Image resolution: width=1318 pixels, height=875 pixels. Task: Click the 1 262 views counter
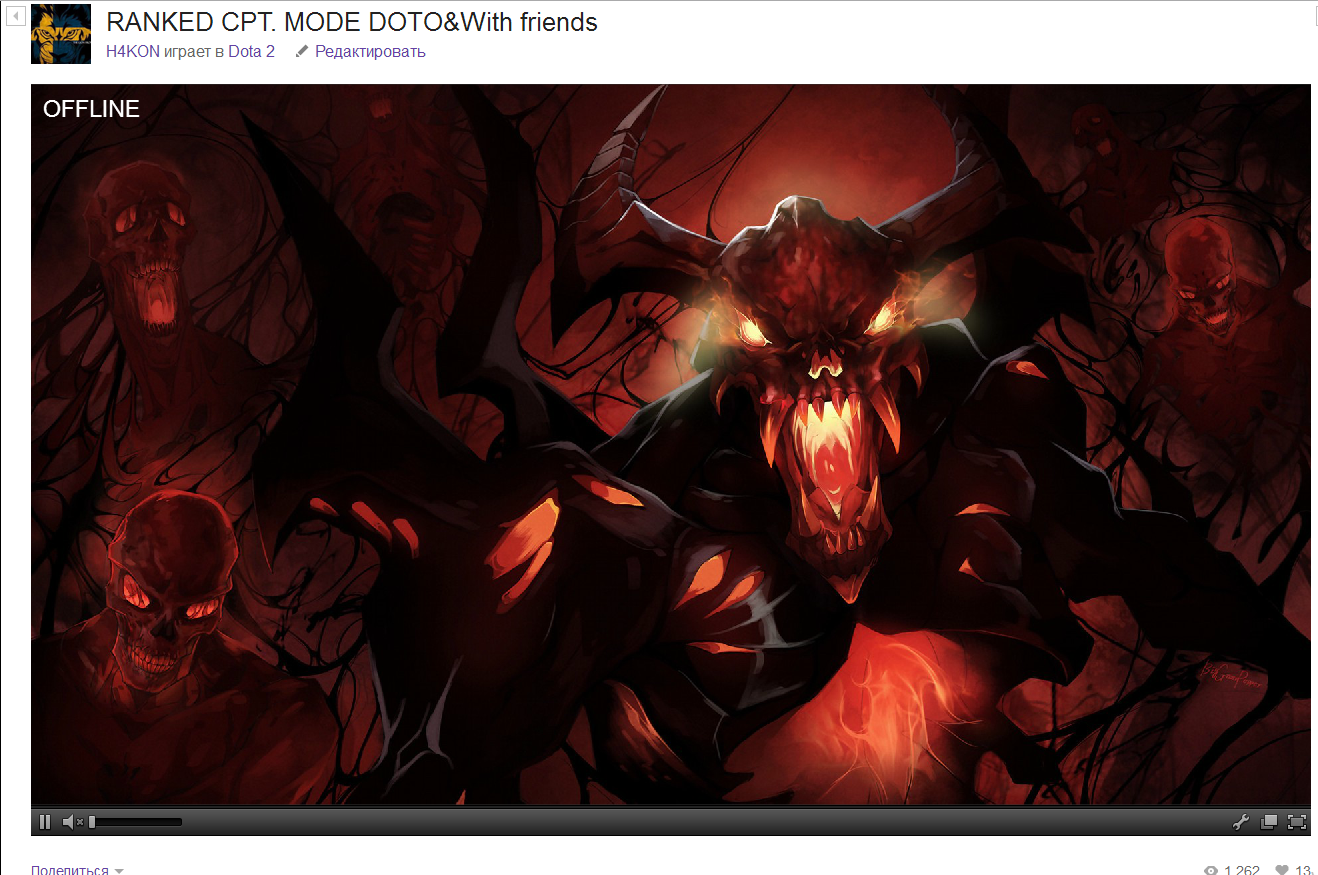point(1232,870)
